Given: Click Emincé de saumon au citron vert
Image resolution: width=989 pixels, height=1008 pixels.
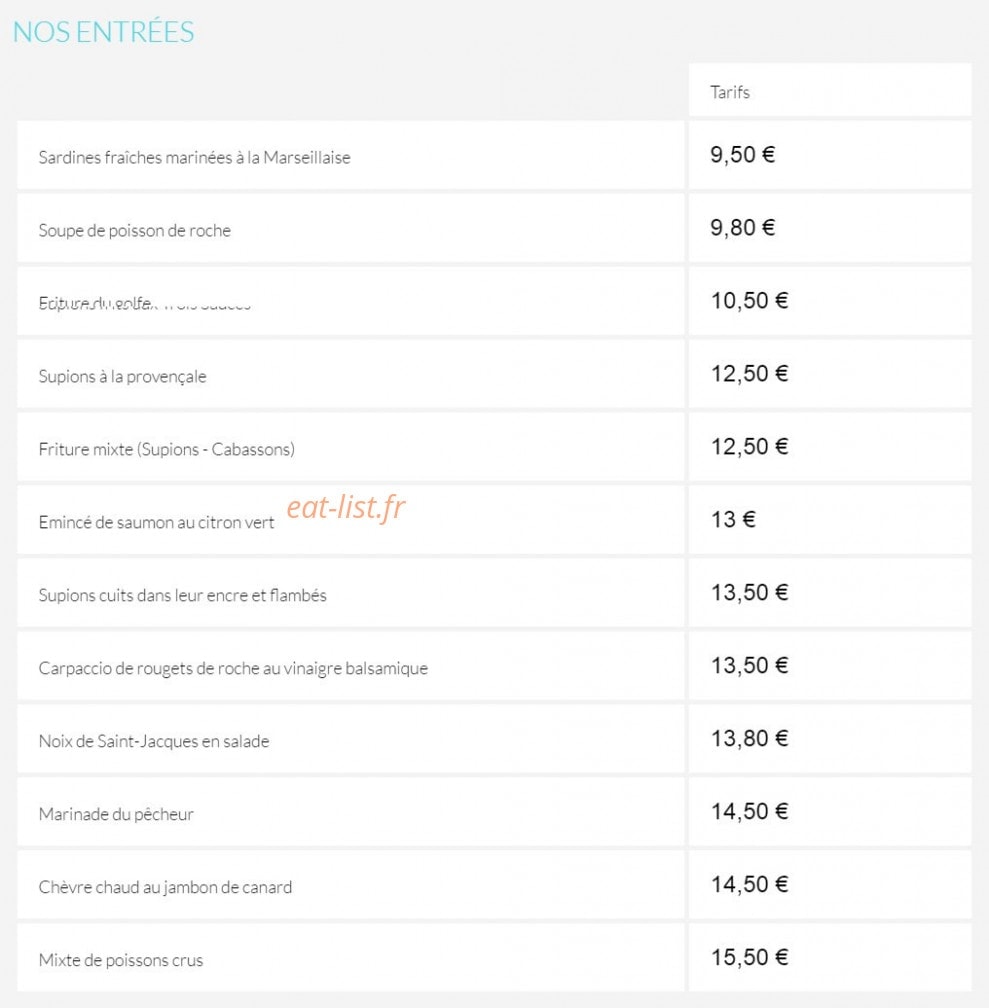Looking at the screenshot, I should pos(156,522).
